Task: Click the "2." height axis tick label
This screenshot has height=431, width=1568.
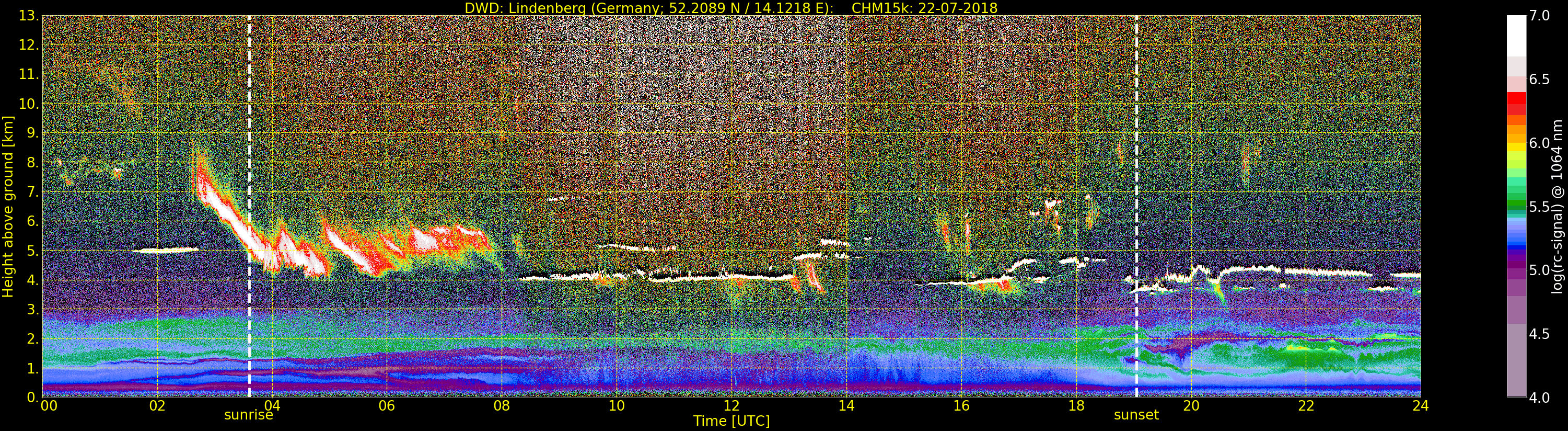Action: tap(33, 338)
